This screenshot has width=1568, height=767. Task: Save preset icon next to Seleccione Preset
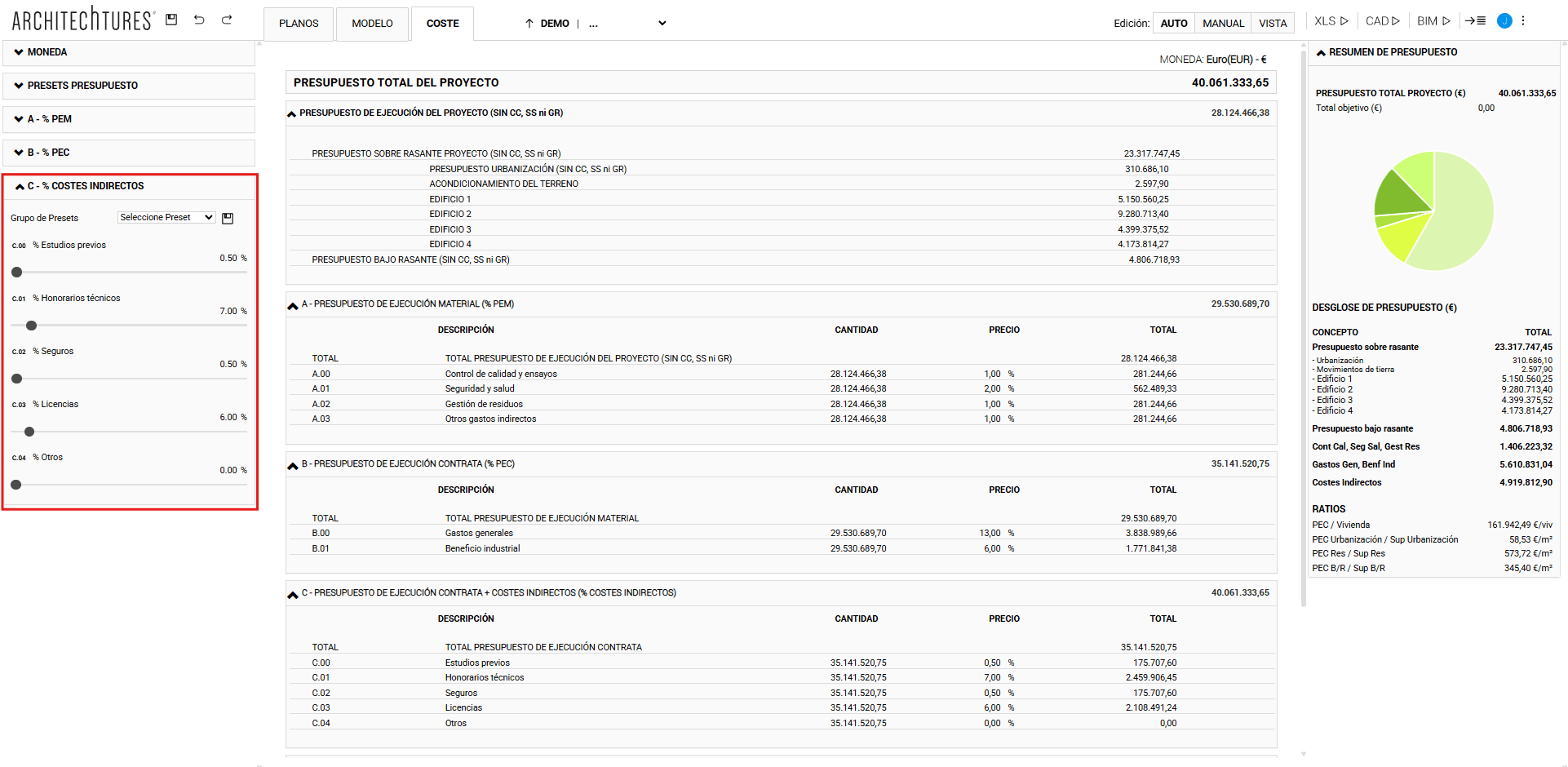click(x=228, y=218)
